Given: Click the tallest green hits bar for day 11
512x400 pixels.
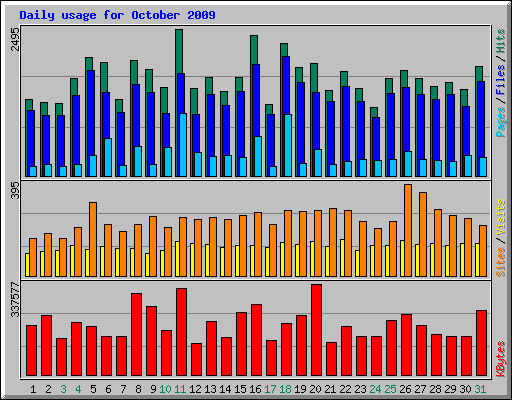Looking at the screenshot, I should [179, 51].
